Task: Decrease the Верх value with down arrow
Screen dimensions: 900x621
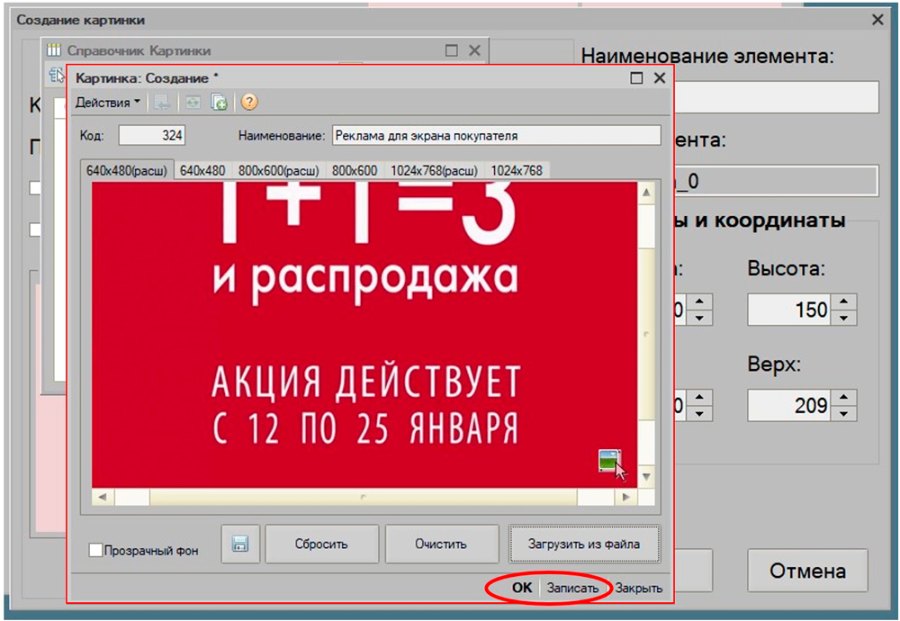Action: 843,413
